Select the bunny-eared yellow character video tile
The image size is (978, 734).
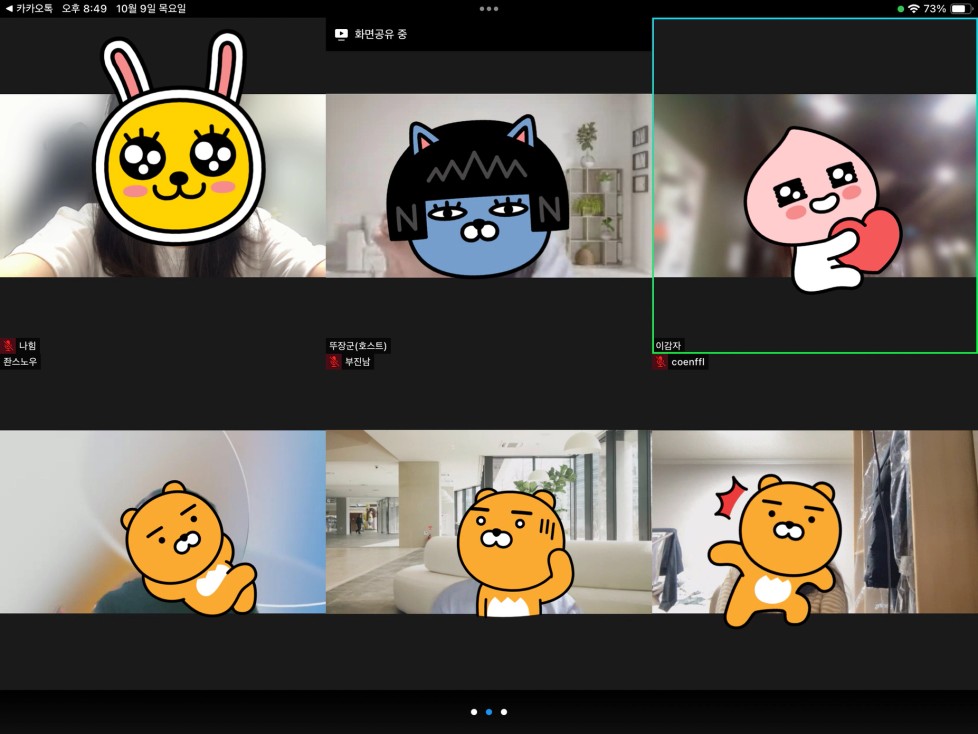(x=162, y=185)
